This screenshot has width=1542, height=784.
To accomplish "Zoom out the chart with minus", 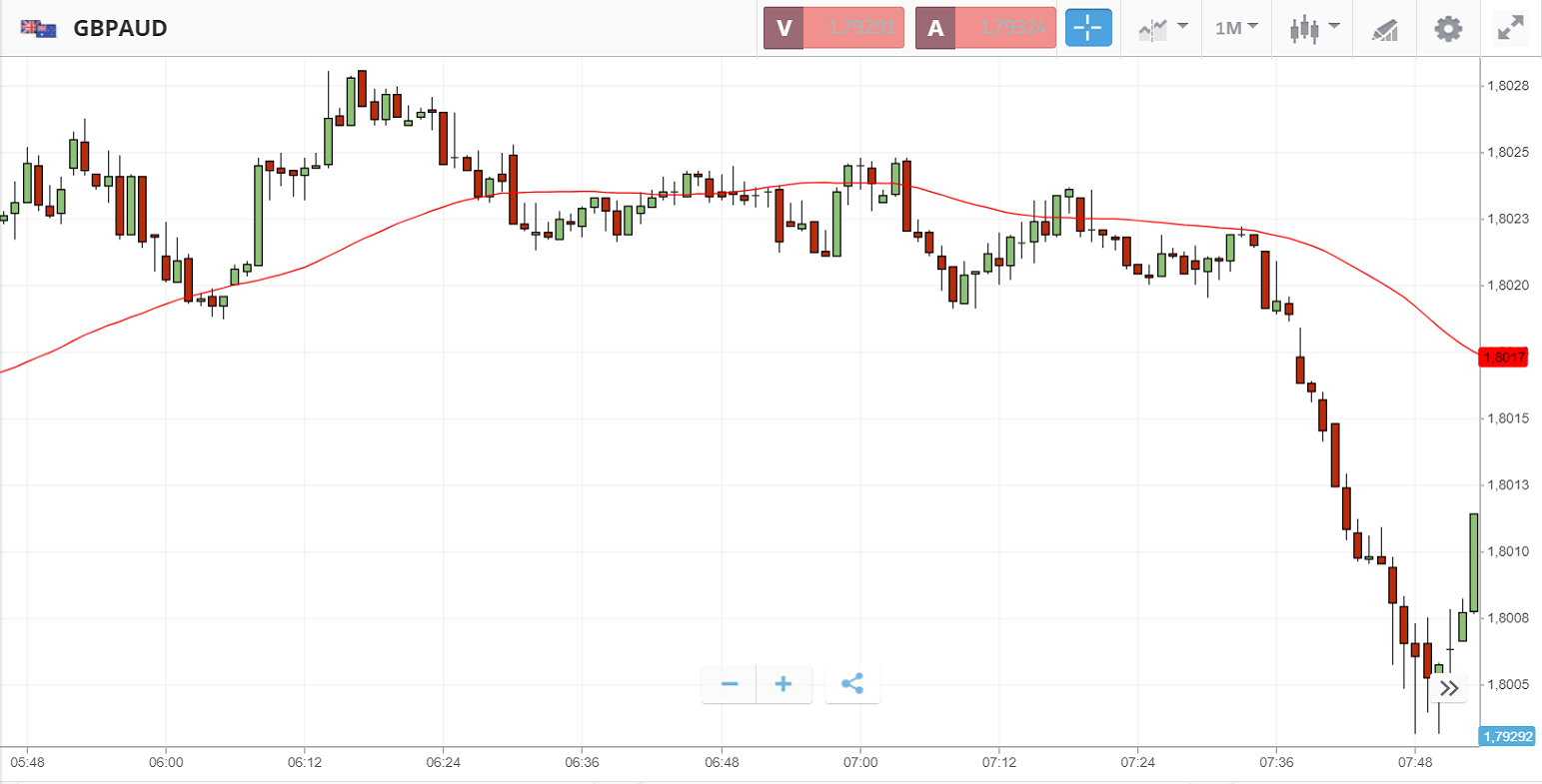I will [x=730, y=684].
